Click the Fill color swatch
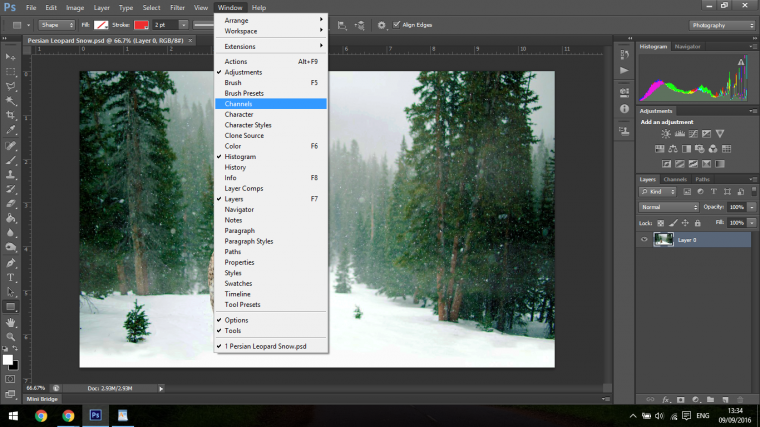Screen dimensions: 760x427 click(x=101, y=25)
